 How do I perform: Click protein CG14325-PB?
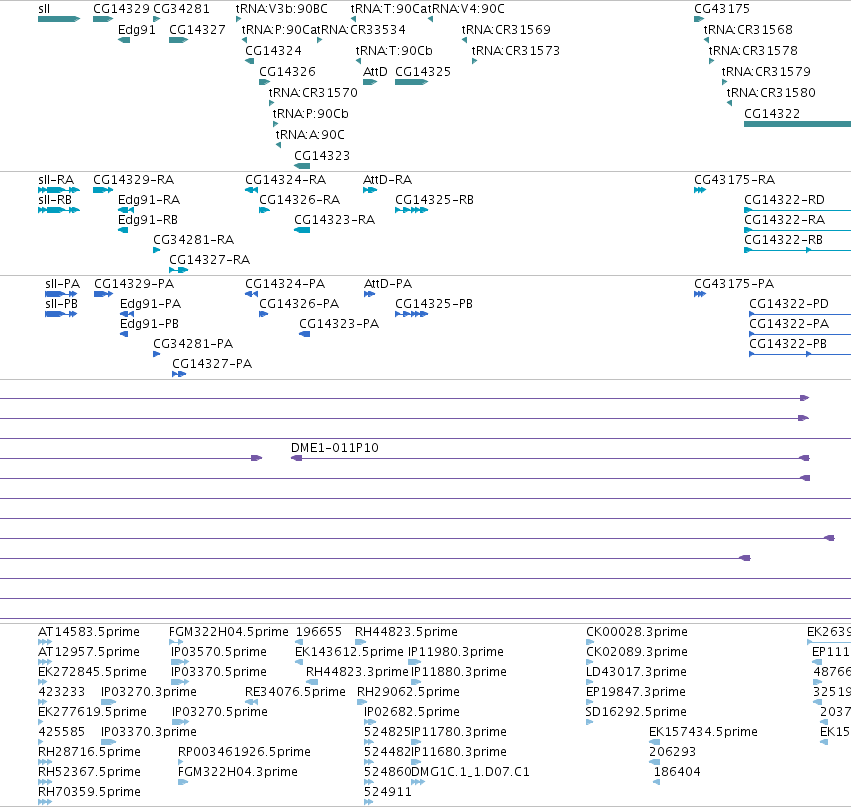[x=411, y=314]
